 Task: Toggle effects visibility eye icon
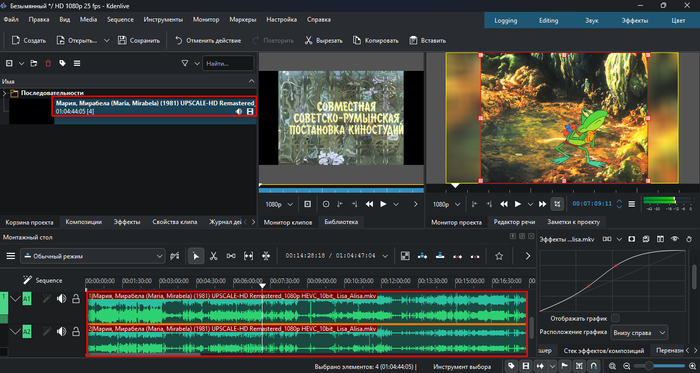click(675, 239)
